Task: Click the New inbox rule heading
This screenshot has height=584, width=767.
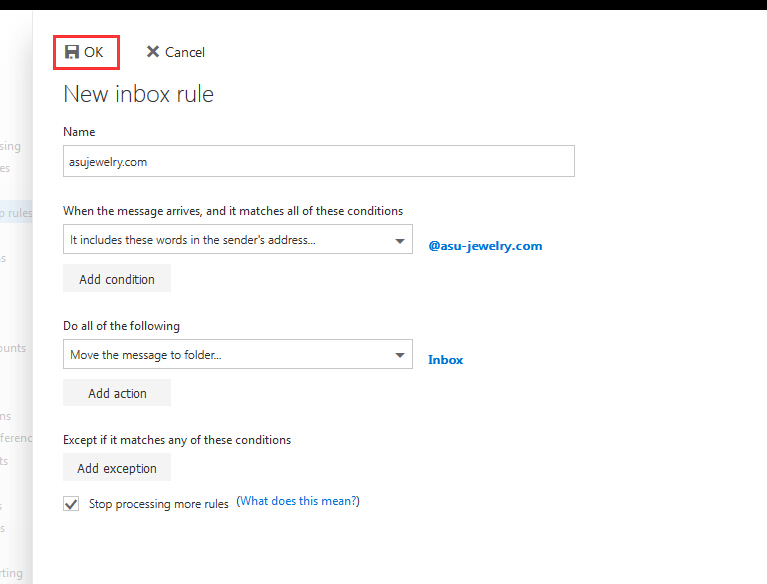Action: tap(138, 94)
